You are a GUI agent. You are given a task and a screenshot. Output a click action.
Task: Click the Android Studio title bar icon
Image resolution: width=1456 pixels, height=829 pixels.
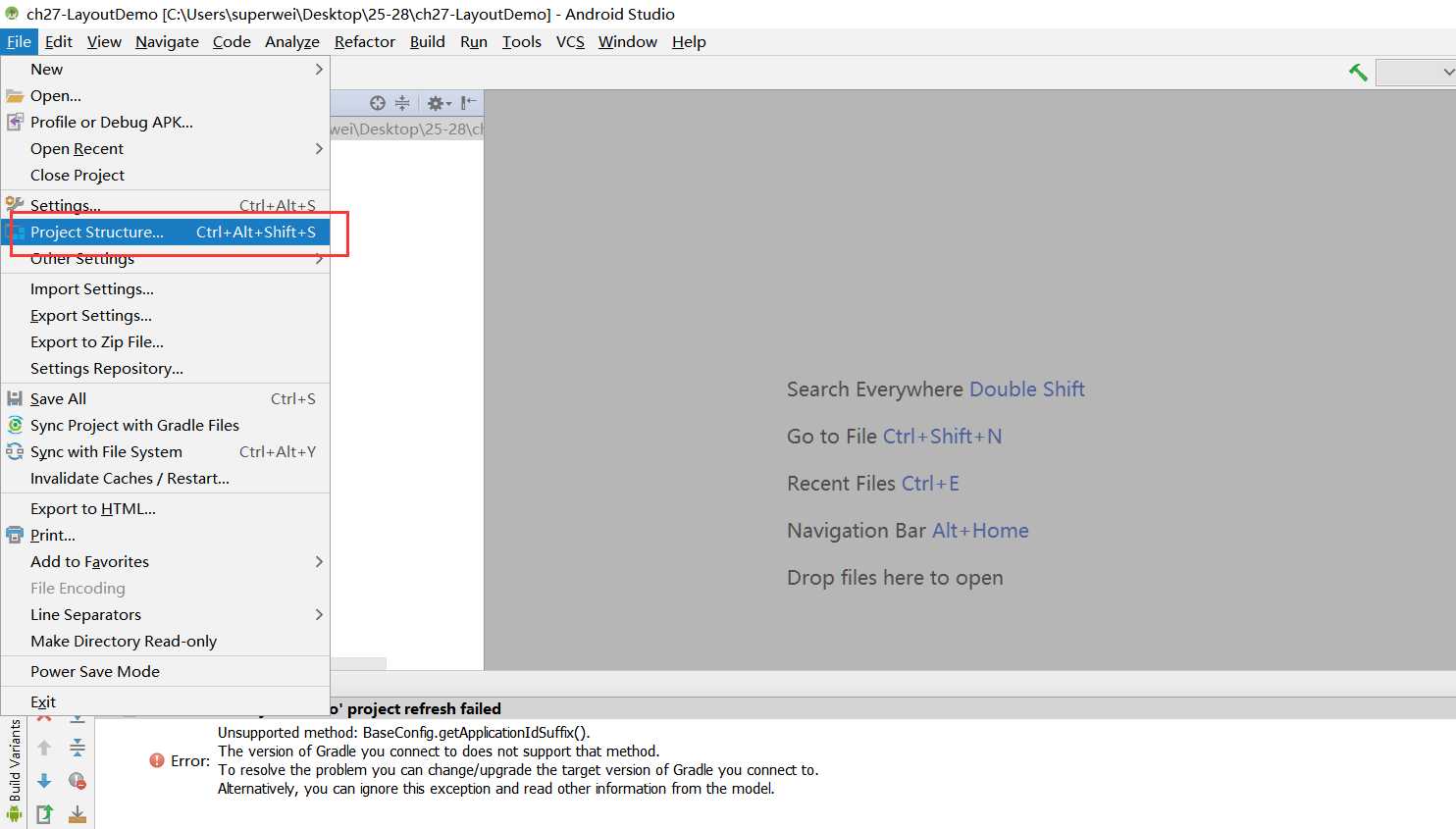coord(12,14)
